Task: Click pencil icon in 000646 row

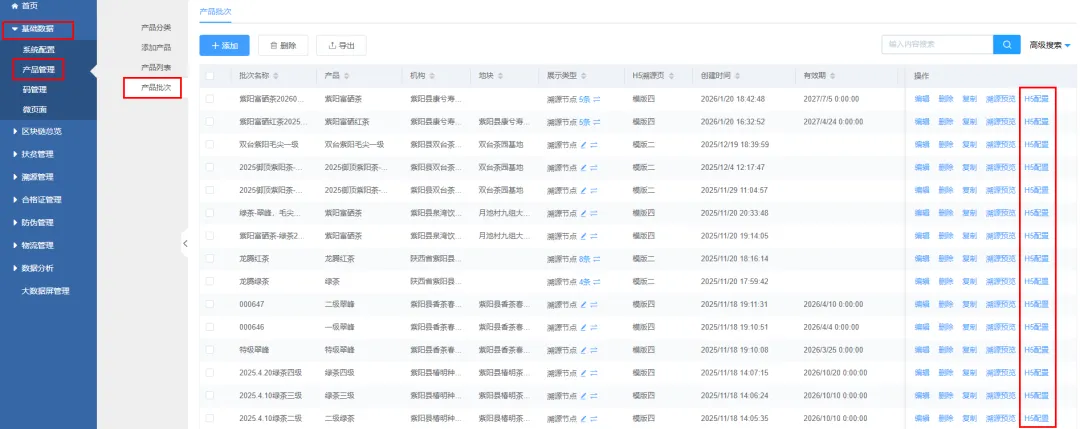Action: pos(583,327)
